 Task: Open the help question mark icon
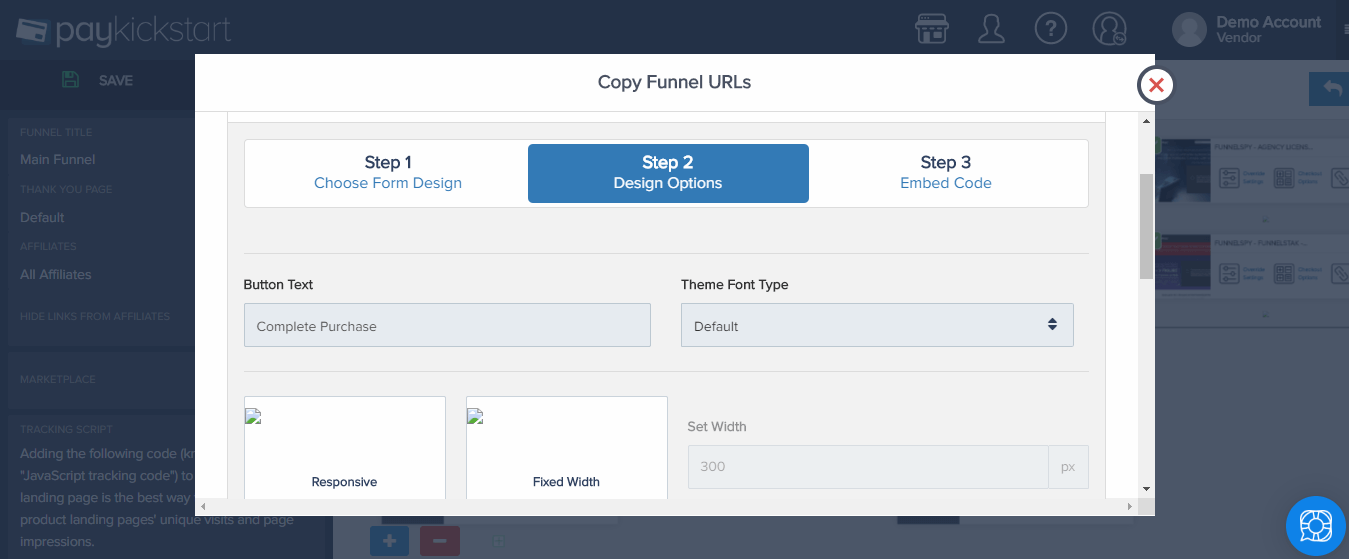click(x=1051, y=28)
